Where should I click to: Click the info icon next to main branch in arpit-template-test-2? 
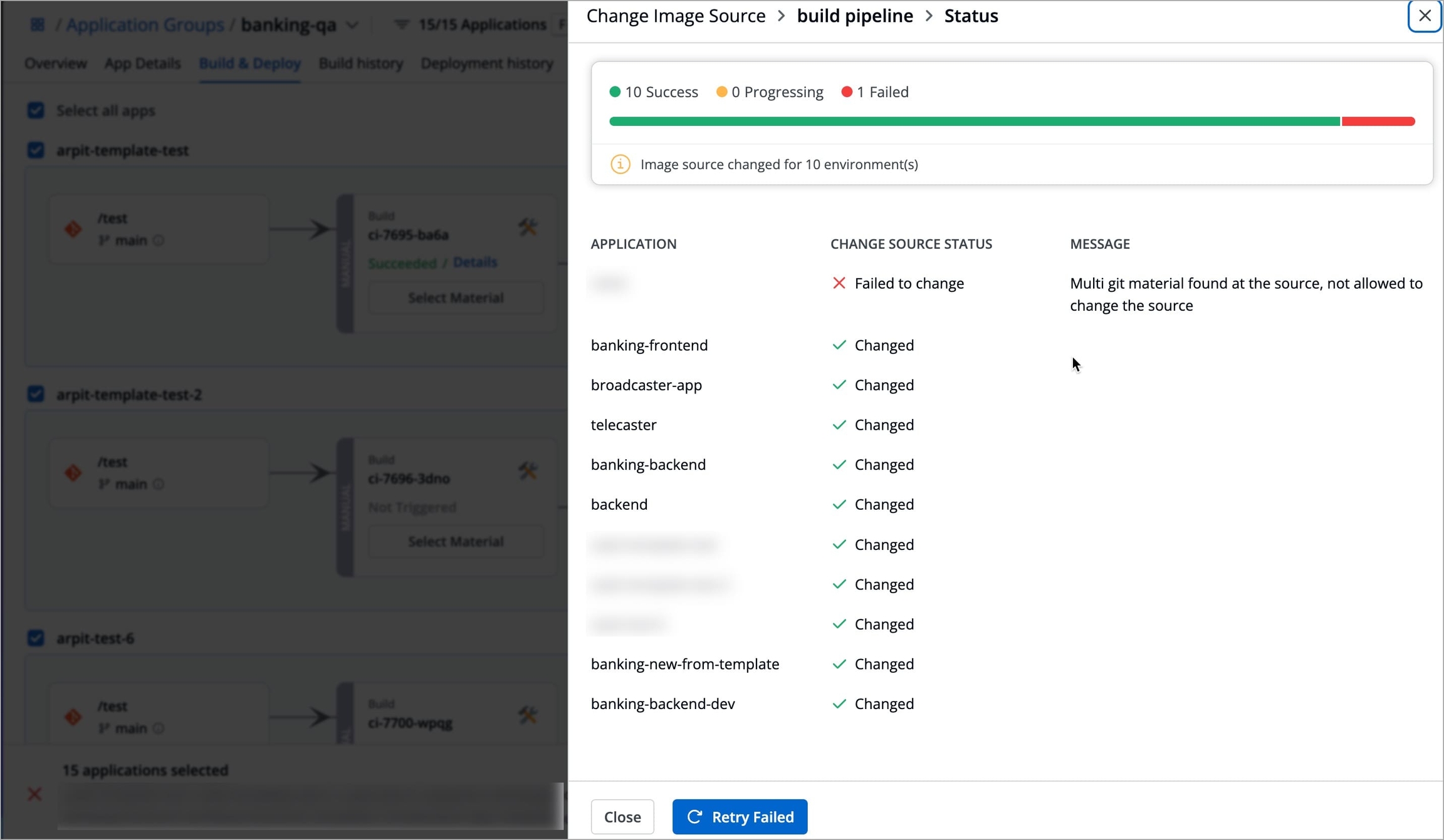pyautogui.click(x=159, y=484)
